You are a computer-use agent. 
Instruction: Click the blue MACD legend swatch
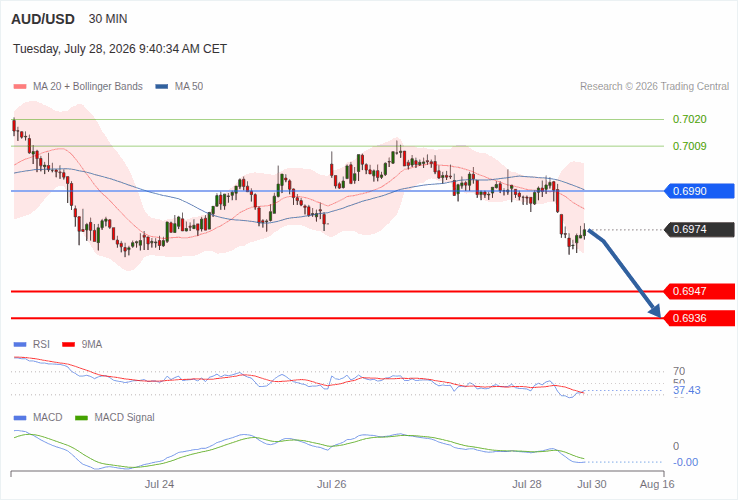point(20,418)
